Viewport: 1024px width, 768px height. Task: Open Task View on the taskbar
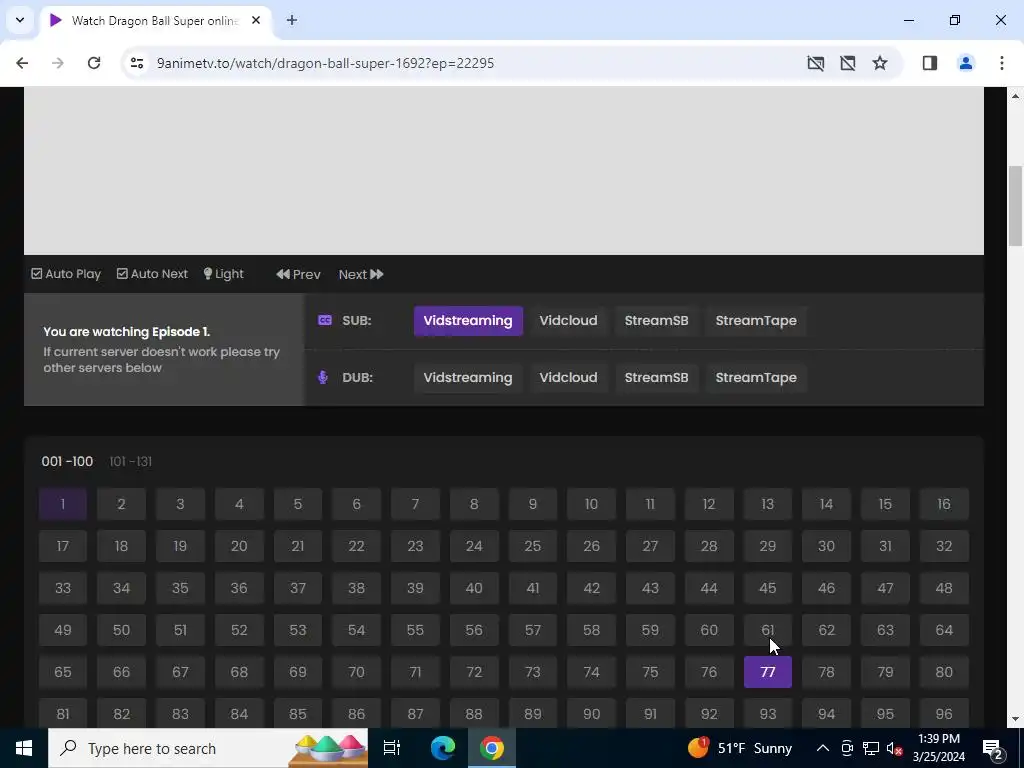click(x=391, y=748)
